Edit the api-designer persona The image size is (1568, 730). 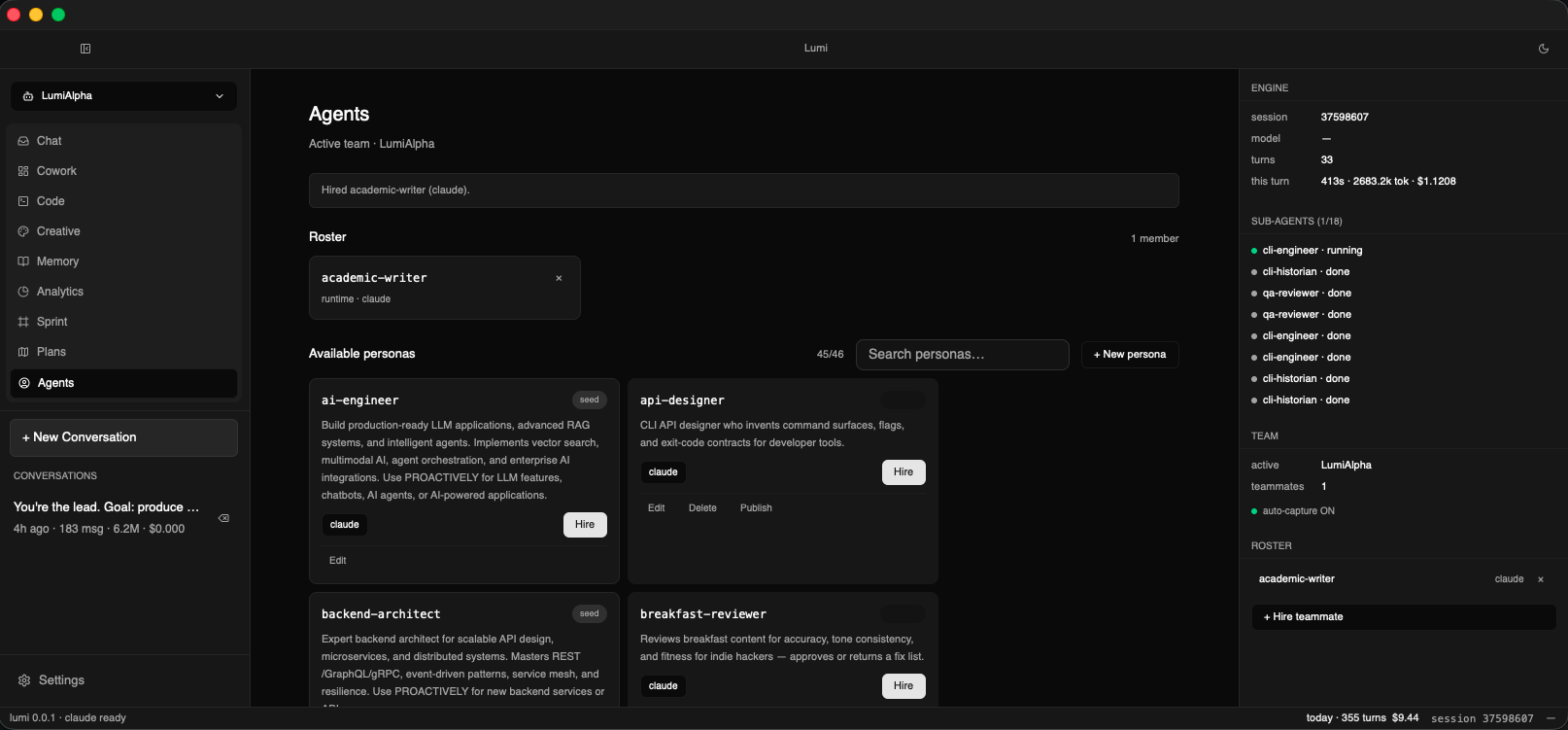tap(657, 508)
